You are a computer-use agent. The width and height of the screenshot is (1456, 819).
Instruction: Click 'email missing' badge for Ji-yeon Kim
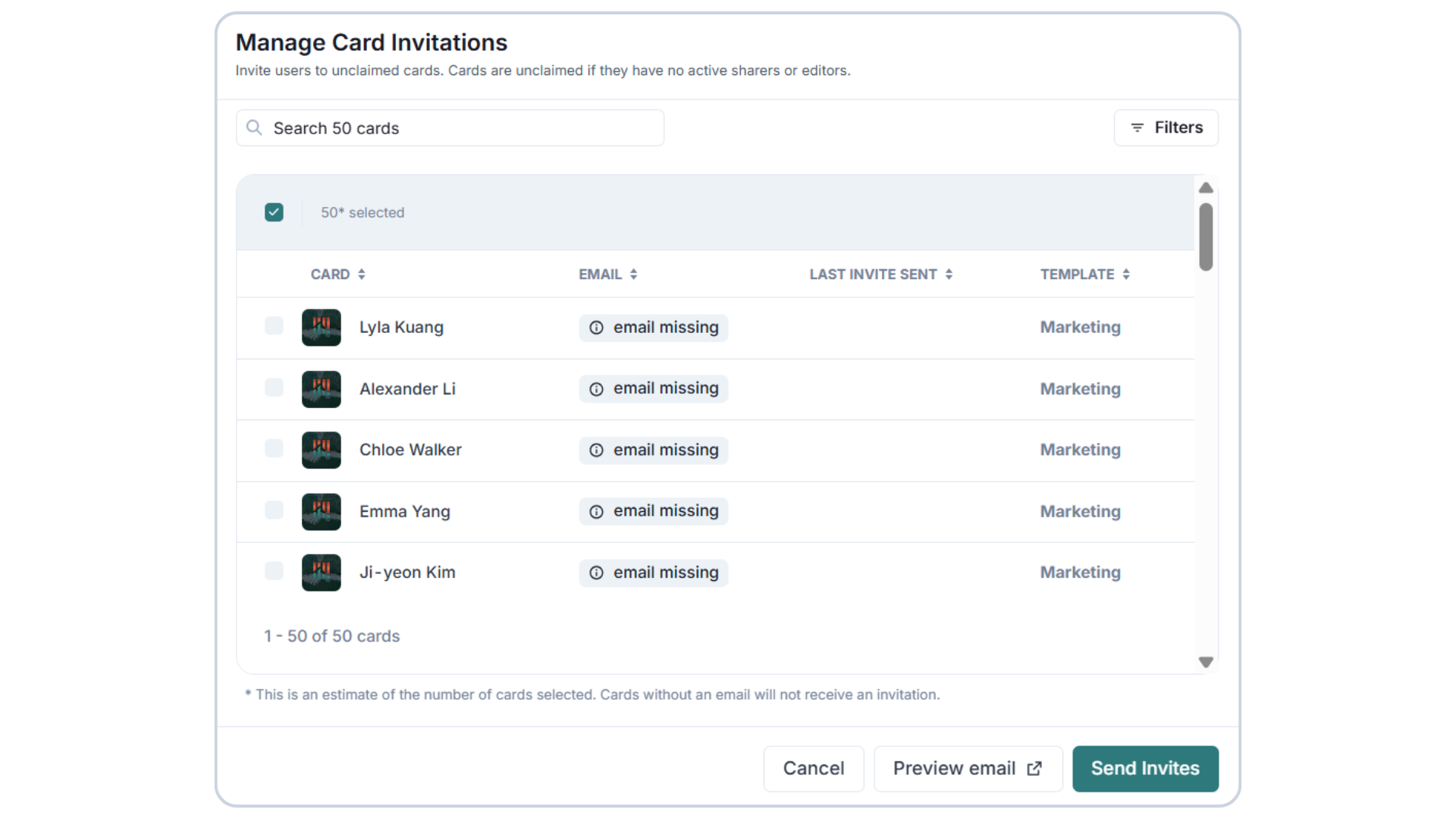[x=654, y=573]
